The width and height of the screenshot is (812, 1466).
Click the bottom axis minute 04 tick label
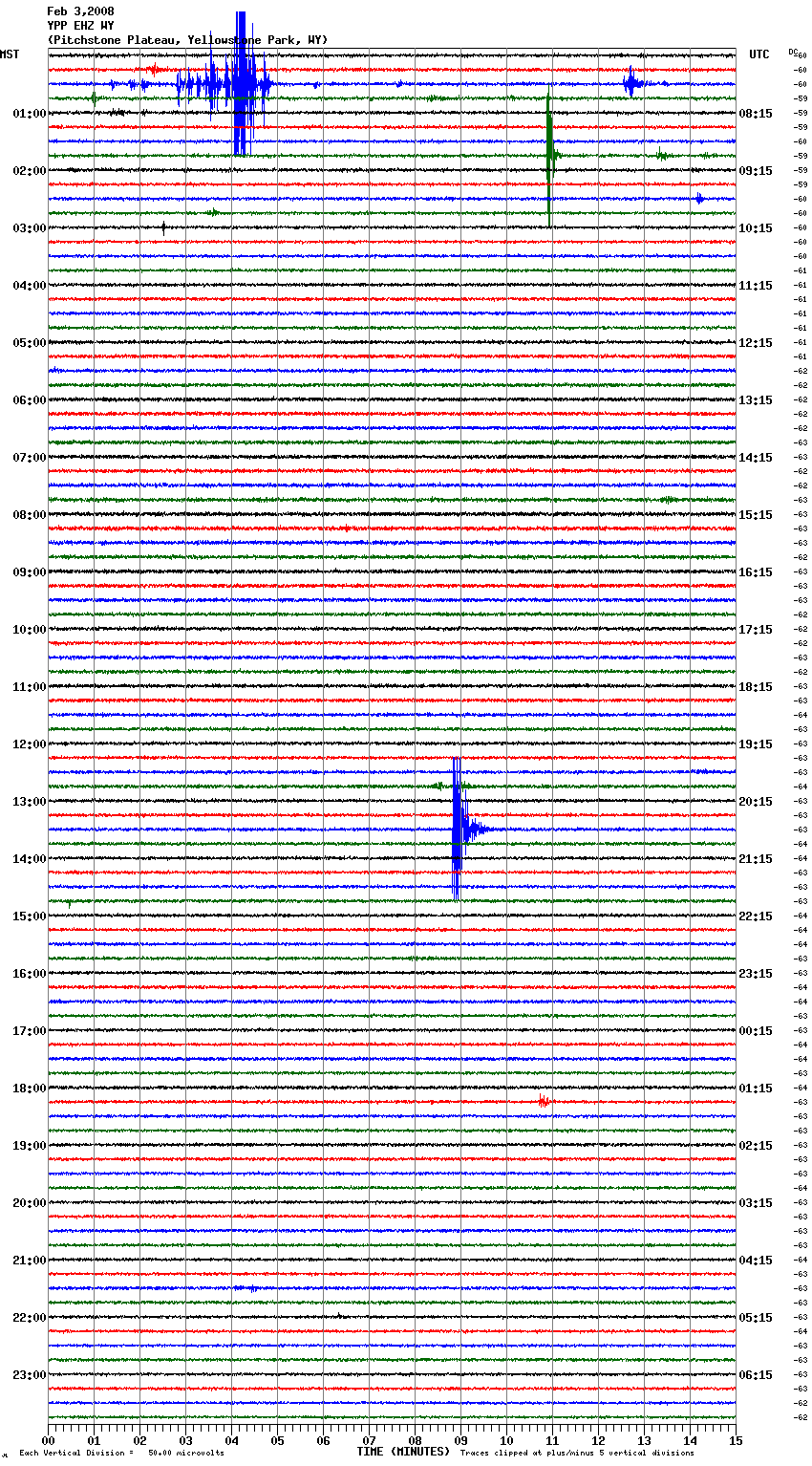pos(231,1441)
